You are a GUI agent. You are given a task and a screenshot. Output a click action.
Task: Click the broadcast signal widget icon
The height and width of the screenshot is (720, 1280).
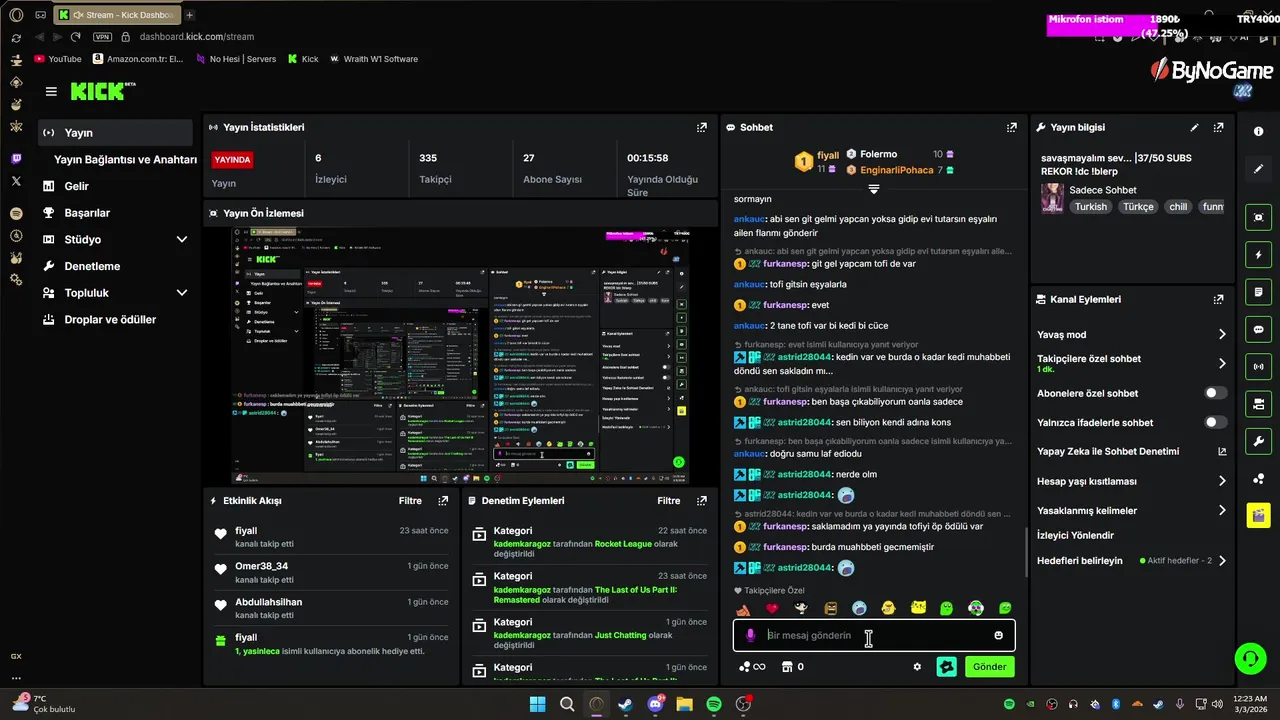click(x=1258, y=367)
